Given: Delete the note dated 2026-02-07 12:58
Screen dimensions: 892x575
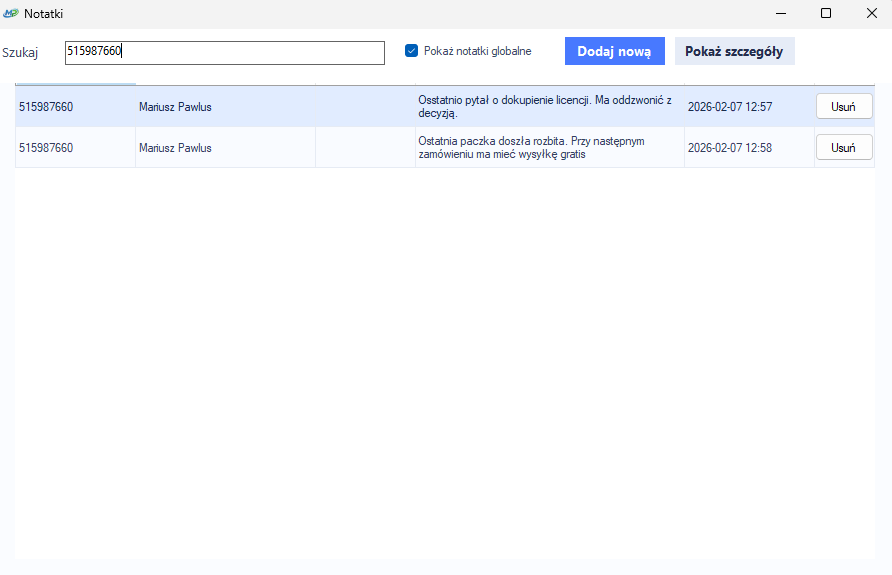Looking at the screenshot, I should click(844, 148).
